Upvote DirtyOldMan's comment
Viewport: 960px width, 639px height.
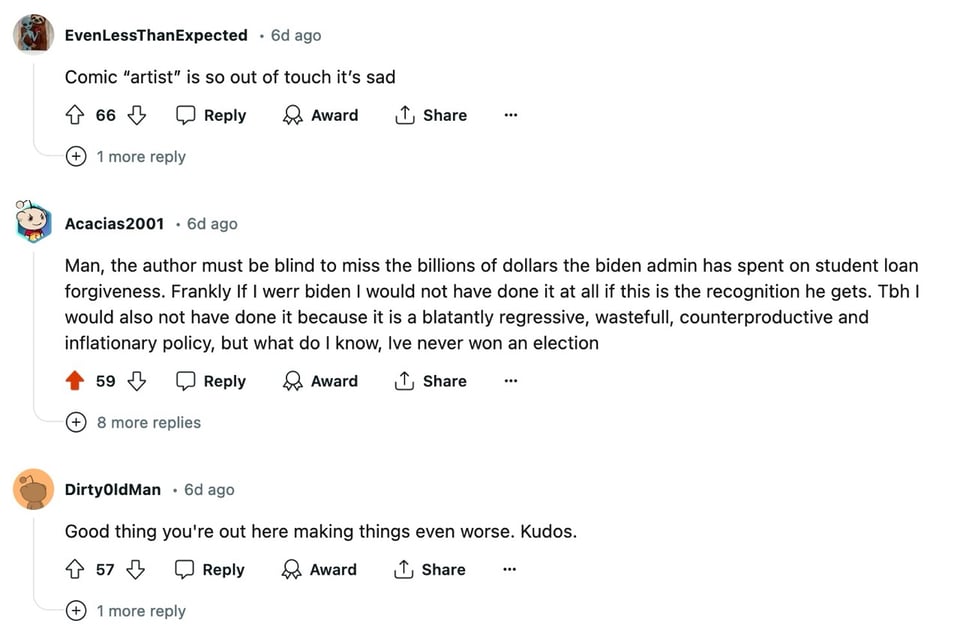pos(75,569)
